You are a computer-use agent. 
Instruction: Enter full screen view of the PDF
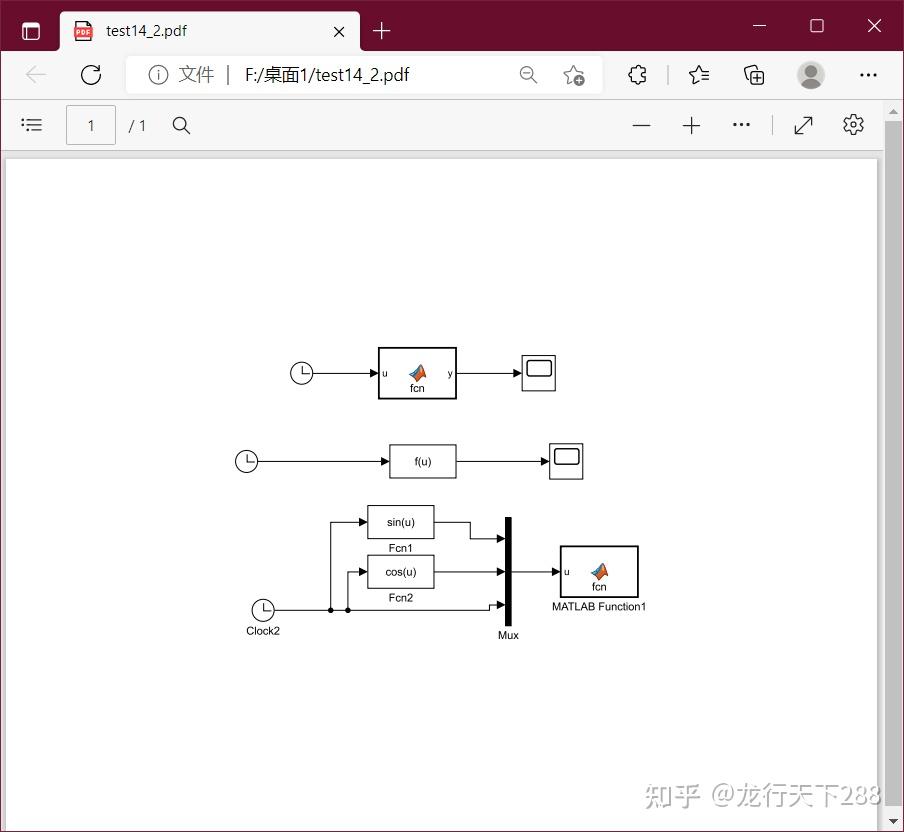tap(804, 125)
